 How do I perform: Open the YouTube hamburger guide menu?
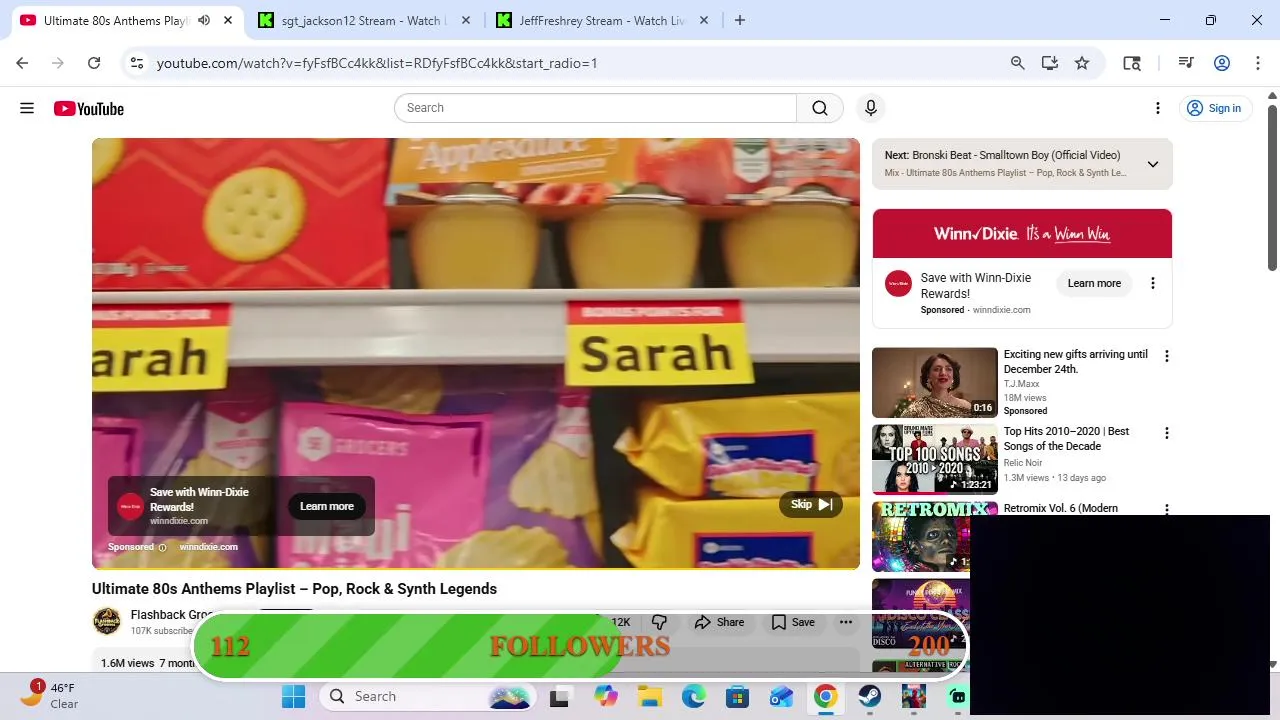tap(27, 108)
